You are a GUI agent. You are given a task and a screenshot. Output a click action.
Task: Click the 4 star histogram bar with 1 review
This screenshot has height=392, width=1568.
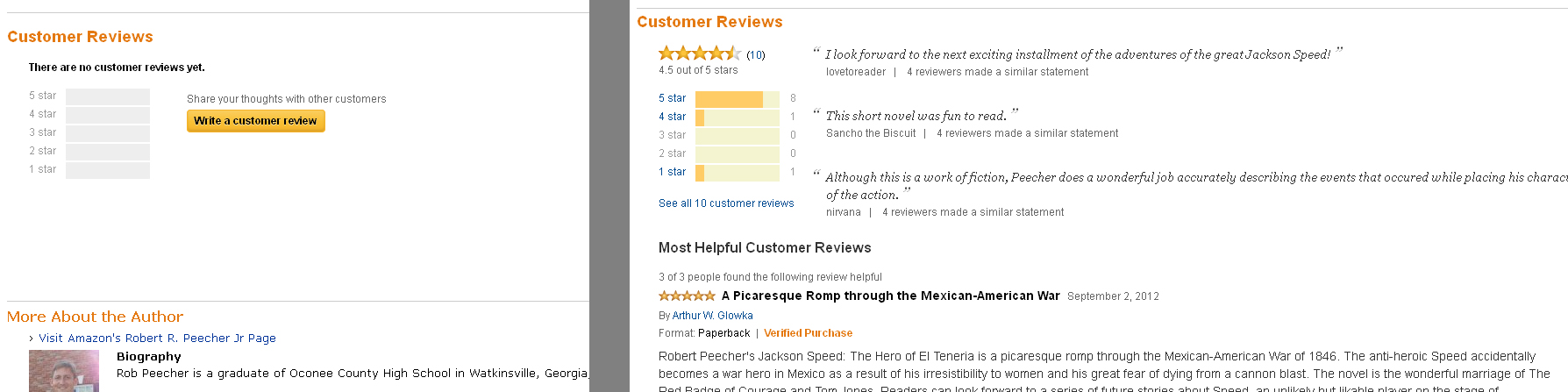(x=737, y=118)
